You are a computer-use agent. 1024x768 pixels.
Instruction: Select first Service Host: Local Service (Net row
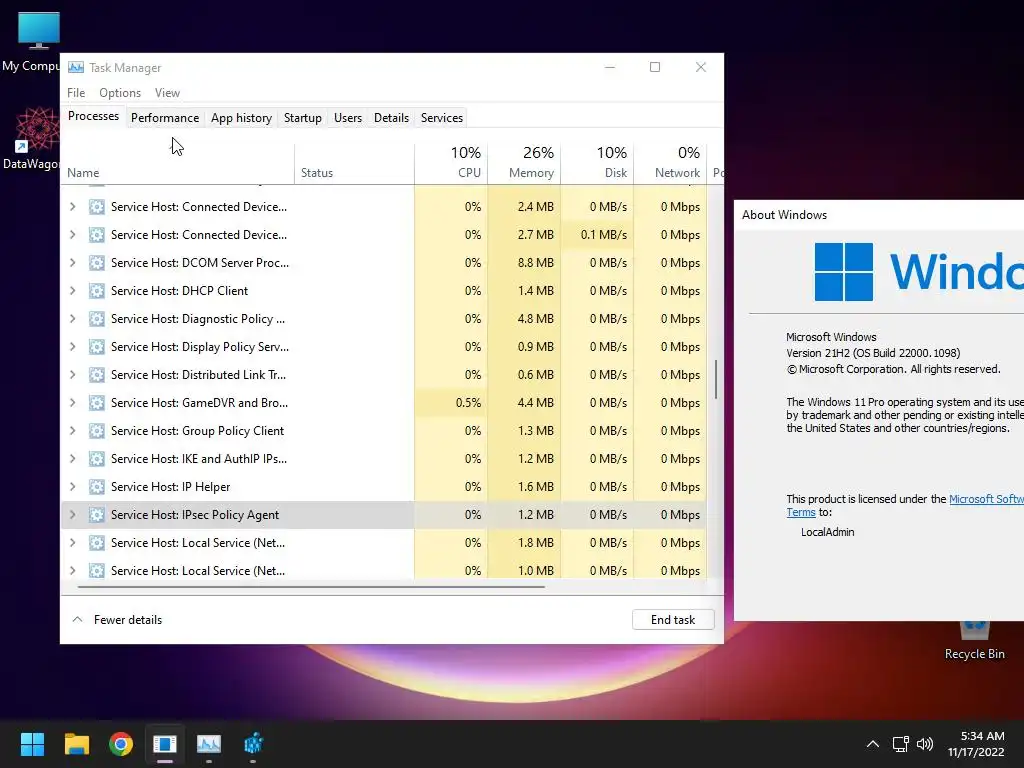pyautogui.click(x=384, y=543)
